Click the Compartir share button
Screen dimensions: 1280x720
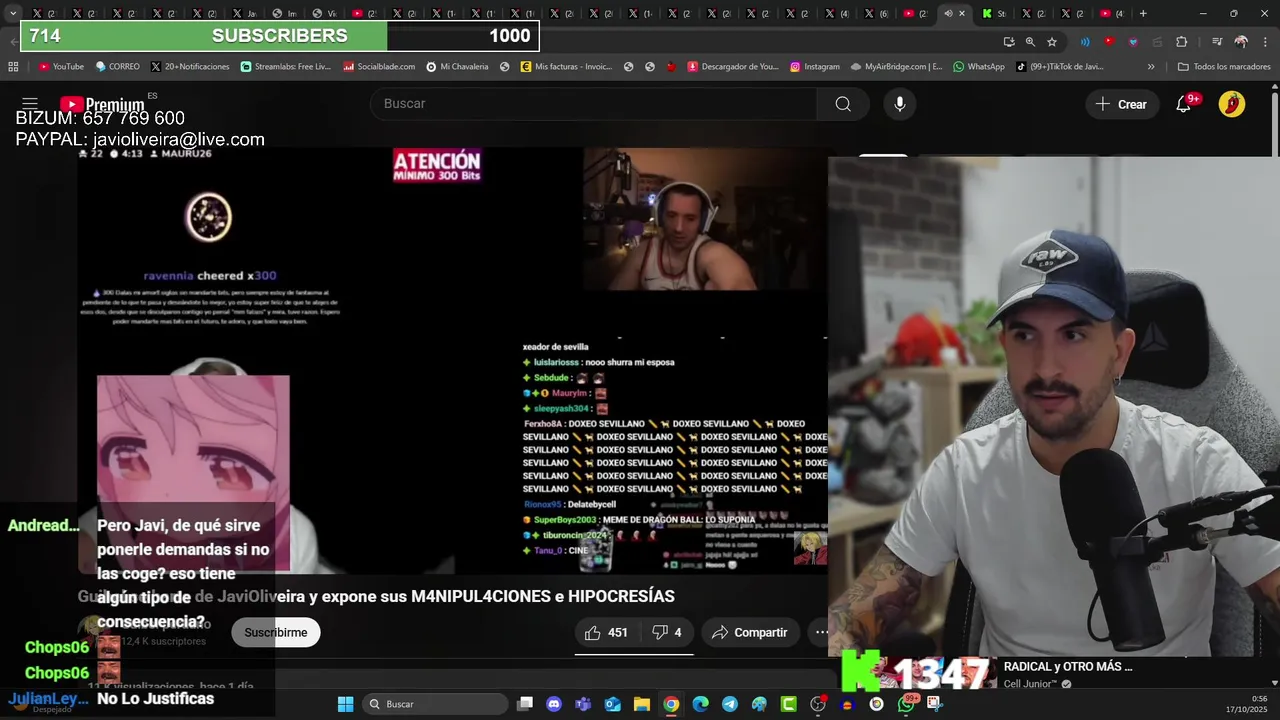pyautogui.click(x=750, y=632)
